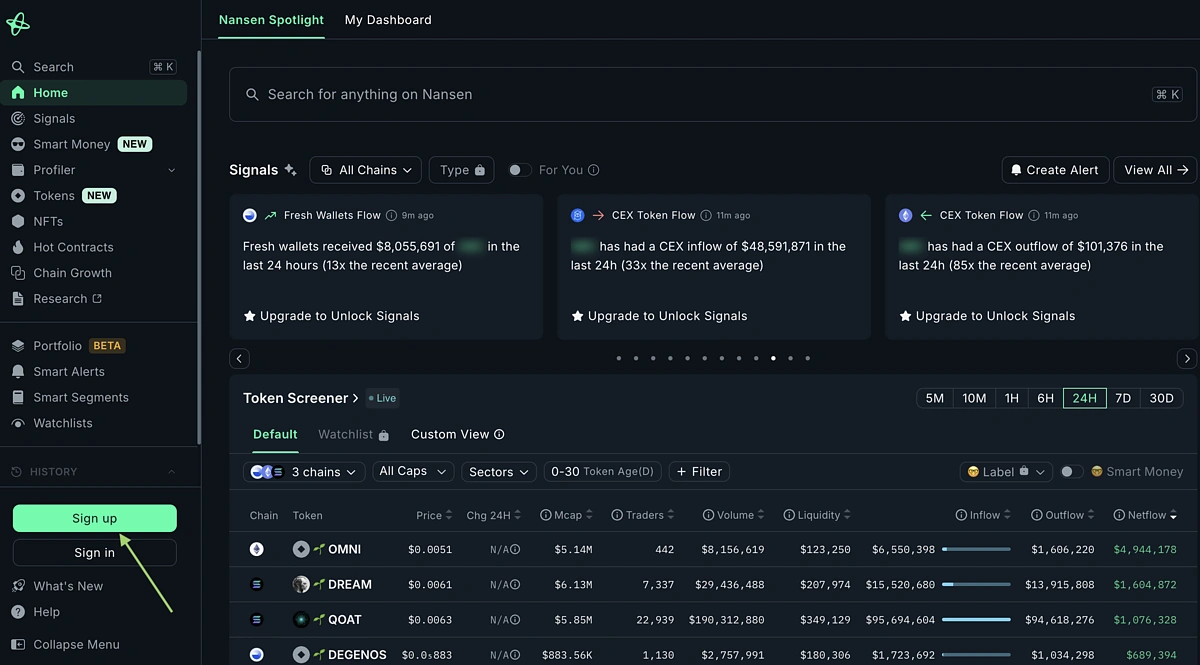The height and width of the screenshot is (665, 1200).
Task: Click the Nansen logo icon
Action: click(x=18, y=24)
